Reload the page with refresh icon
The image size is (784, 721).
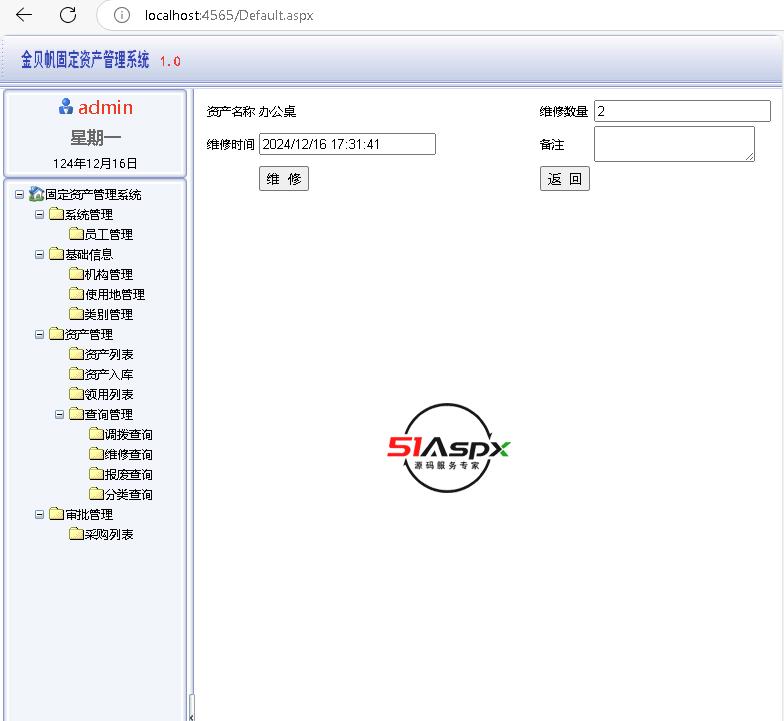tap(68, 15)
